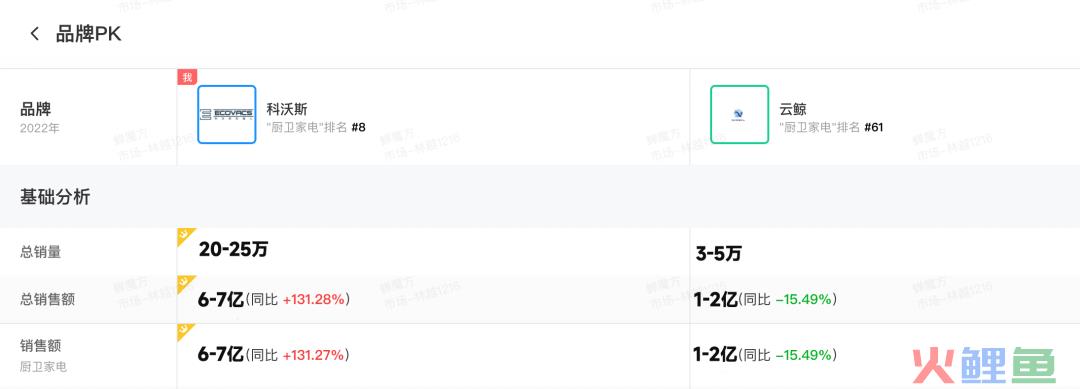The height and width of the screenshot is (389, 1080).
Task: Click the #8 ranking for 科沃斯
Action: (358, 127)
